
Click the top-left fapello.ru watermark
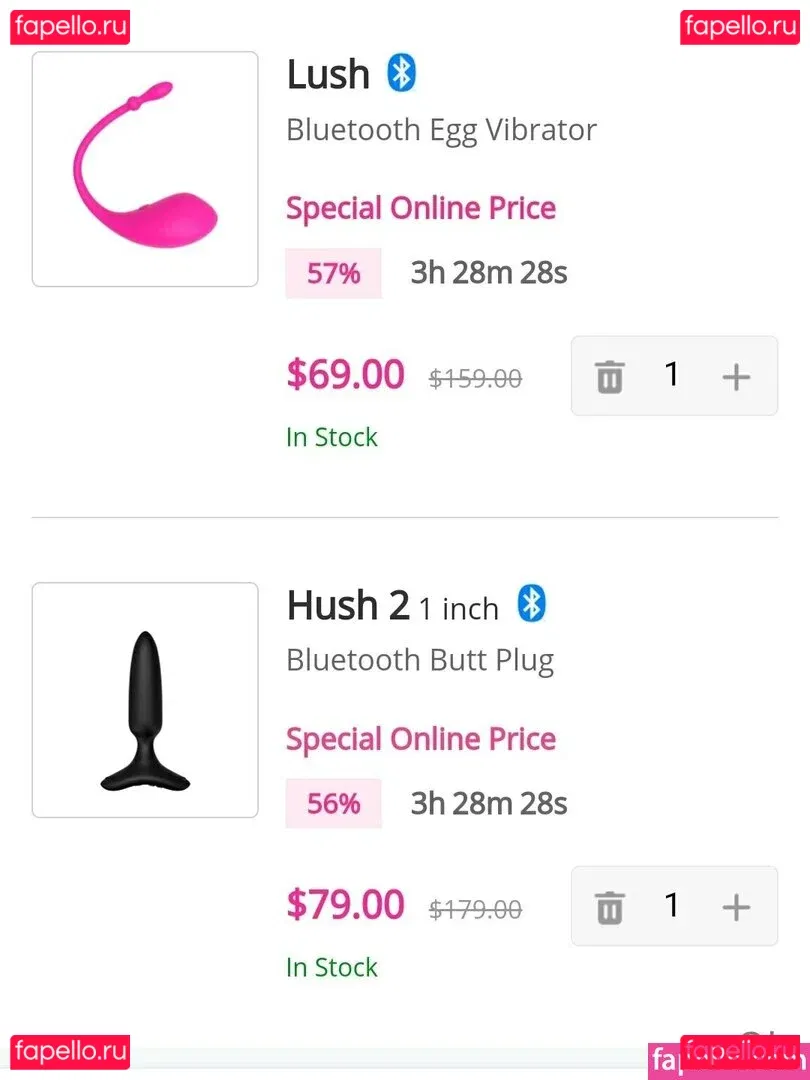pos(70,27)
